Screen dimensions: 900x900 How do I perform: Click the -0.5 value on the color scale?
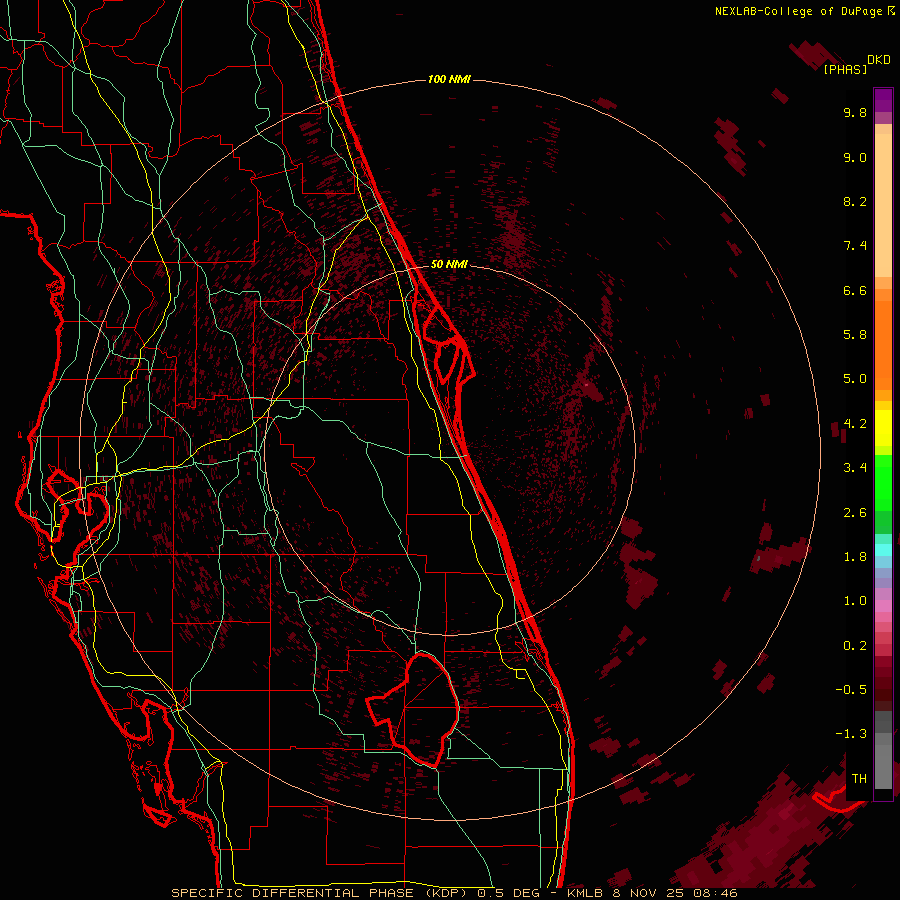pos(851,690)
